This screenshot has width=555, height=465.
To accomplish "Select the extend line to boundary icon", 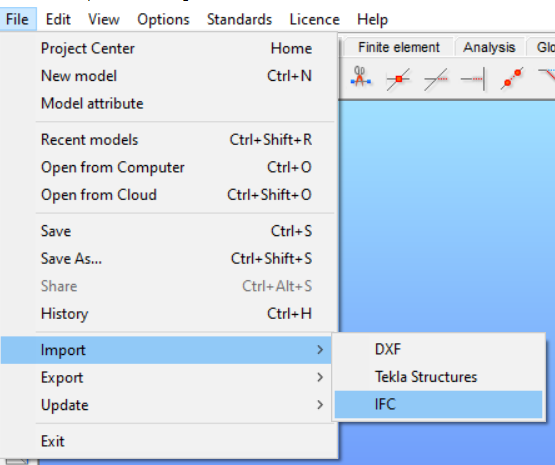I will [x=473, y=79].
